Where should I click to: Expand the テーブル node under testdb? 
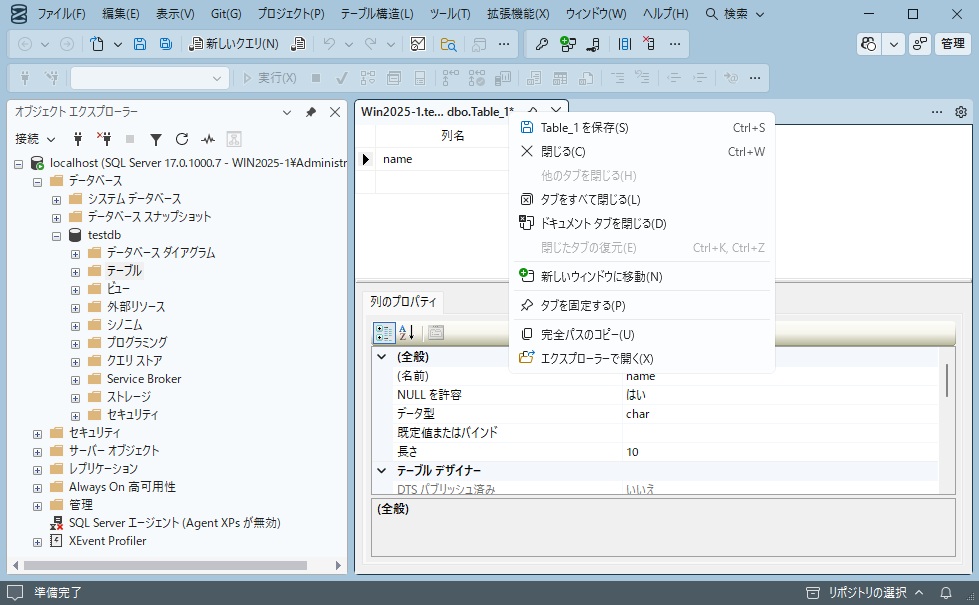74,270
